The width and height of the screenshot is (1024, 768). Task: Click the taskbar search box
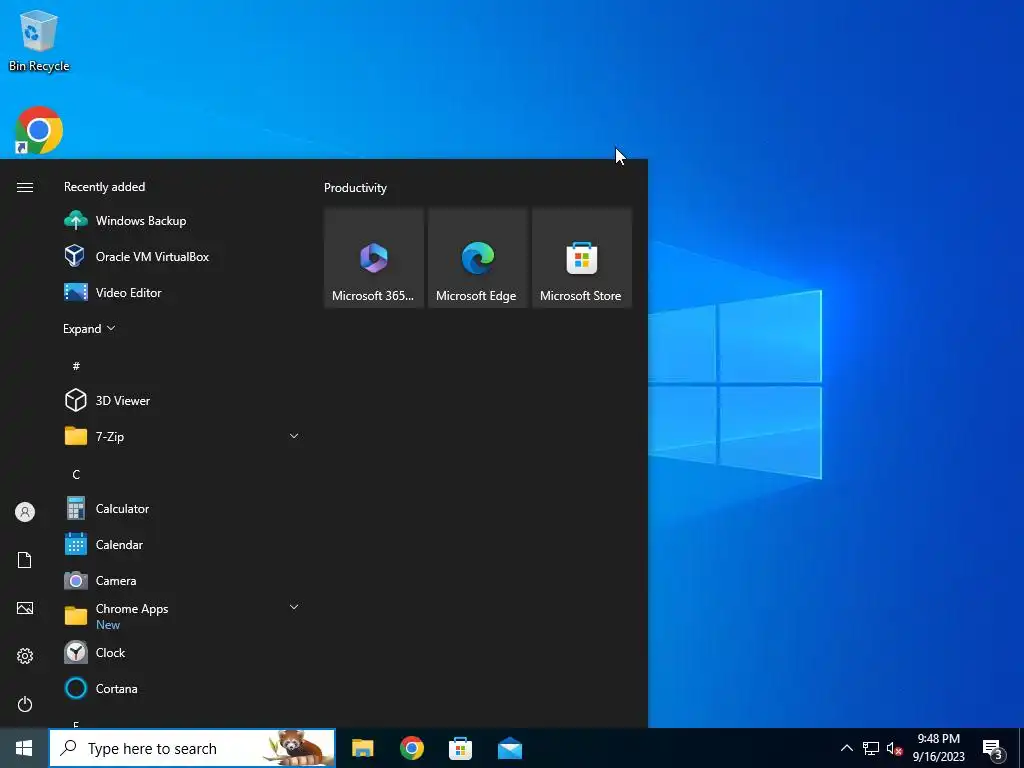tap(192, 748)
